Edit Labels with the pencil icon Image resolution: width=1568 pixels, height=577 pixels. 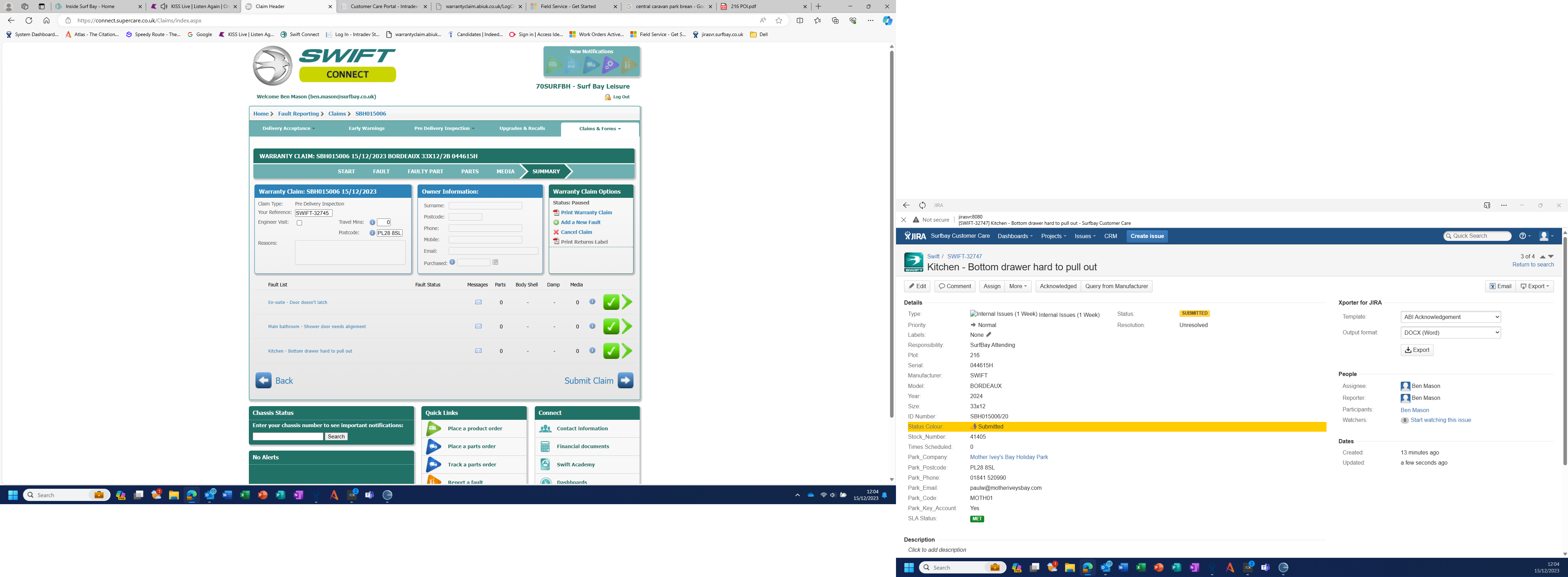point(988,335)
